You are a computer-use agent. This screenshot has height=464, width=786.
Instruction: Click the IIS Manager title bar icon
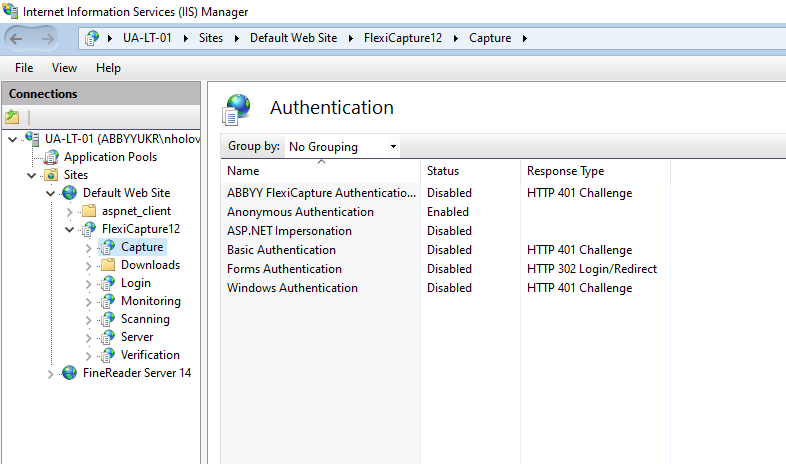[10, 11]
